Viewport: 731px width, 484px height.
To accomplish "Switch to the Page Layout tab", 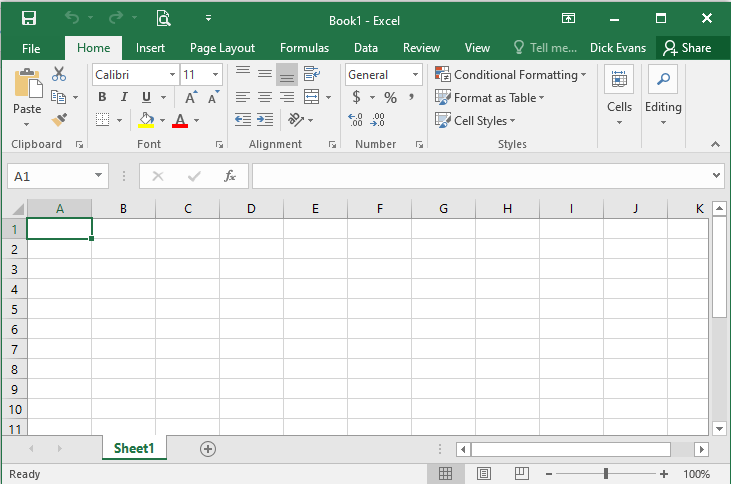I will pyautogui.click(x=222, y=48).
